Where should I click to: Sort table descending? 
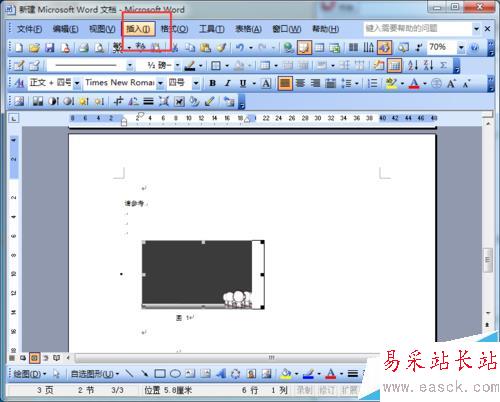click(428, 65)
